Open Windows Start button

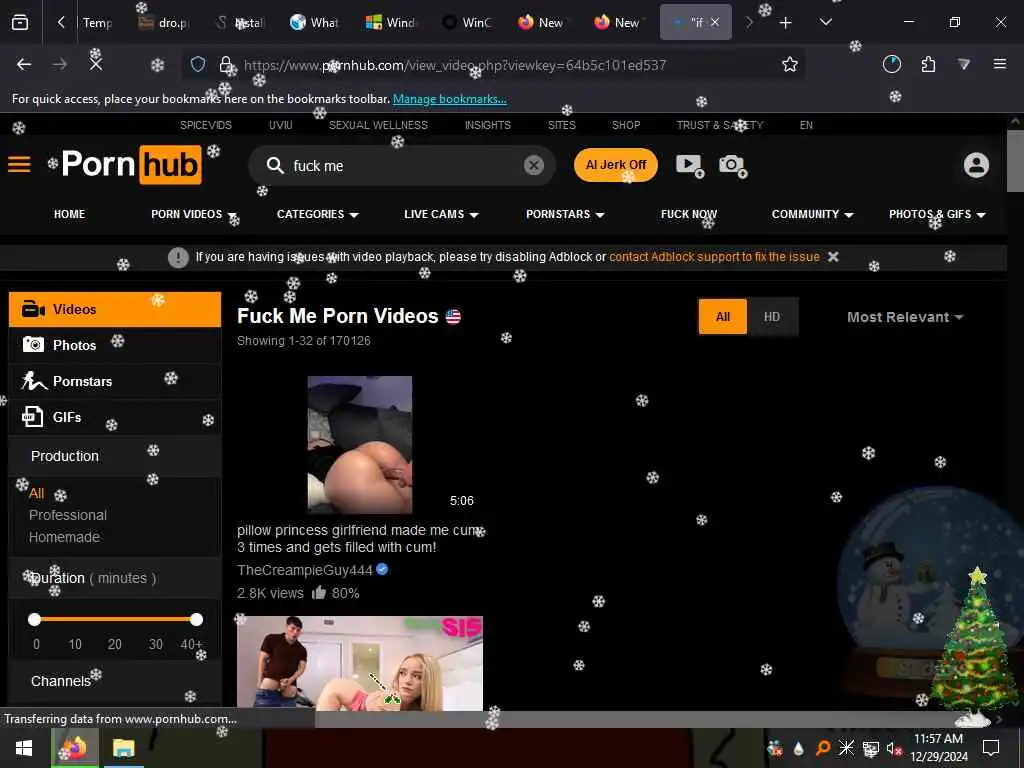(x=24, y=748)
